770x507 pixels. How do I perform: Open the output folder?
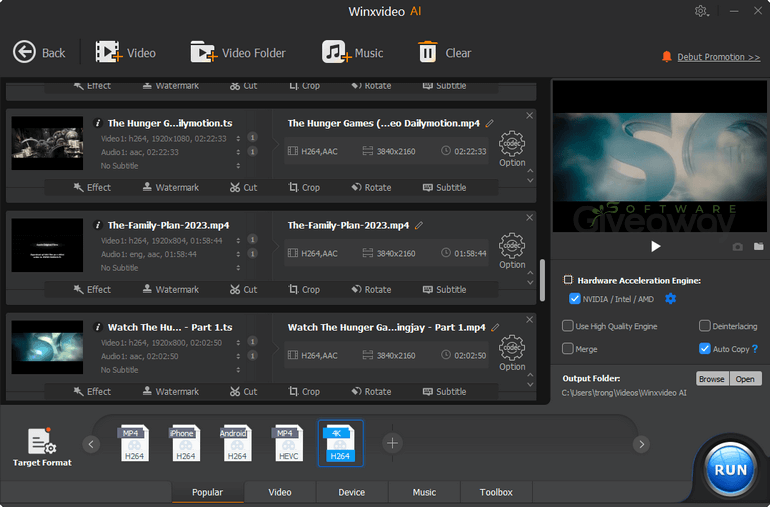tap(745, 379)
